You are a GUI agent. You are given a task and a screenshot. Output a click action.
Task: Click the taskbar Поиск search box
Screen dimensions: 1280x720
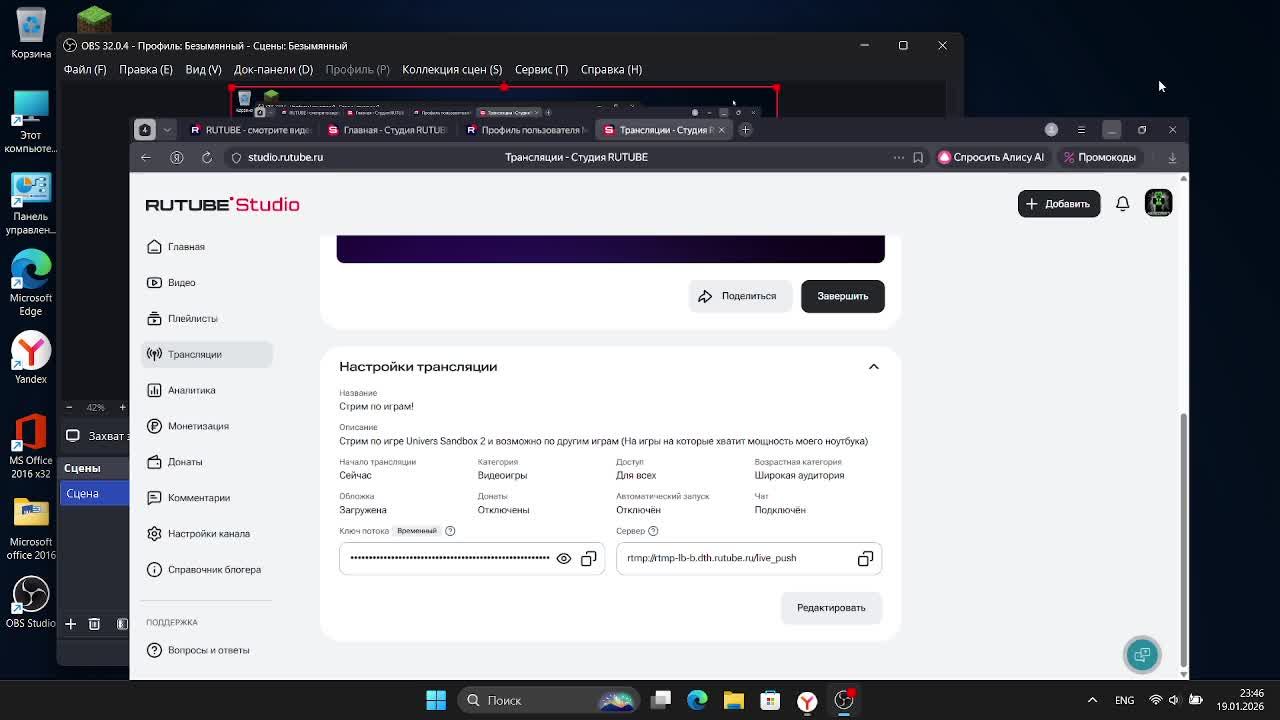pos(551,700)
